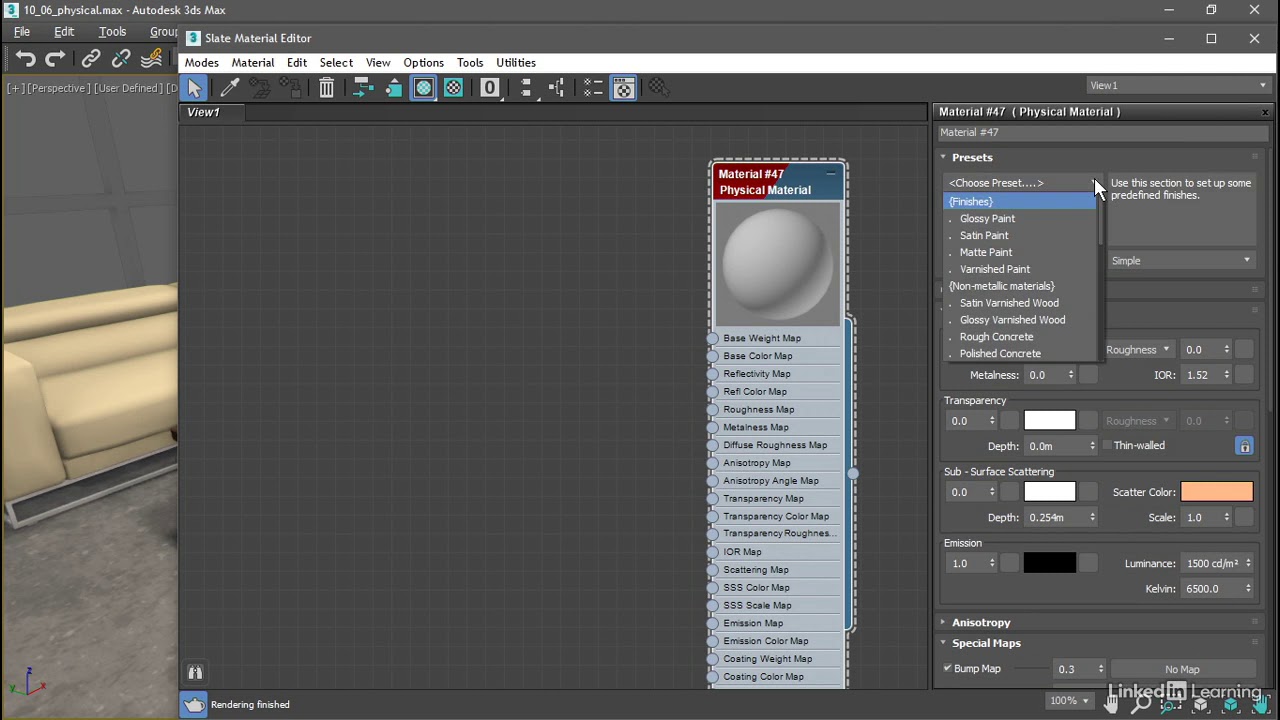This screenshot has height=720, width=1280.
Task: Click Assign Material to Selection icon
Action: [x=291, y=88]
